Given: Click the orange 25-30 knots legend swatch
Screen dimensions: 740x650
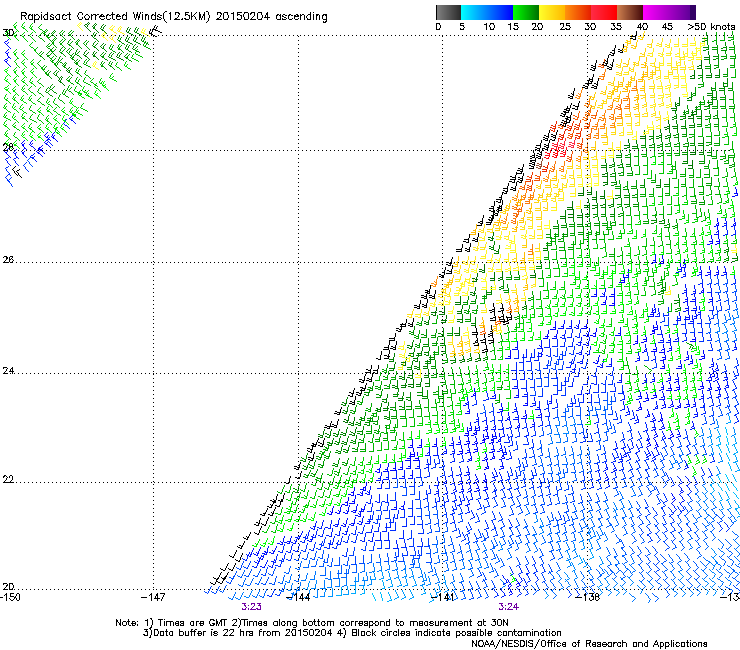Looking at the screenshot, I should tap(578, 12).
